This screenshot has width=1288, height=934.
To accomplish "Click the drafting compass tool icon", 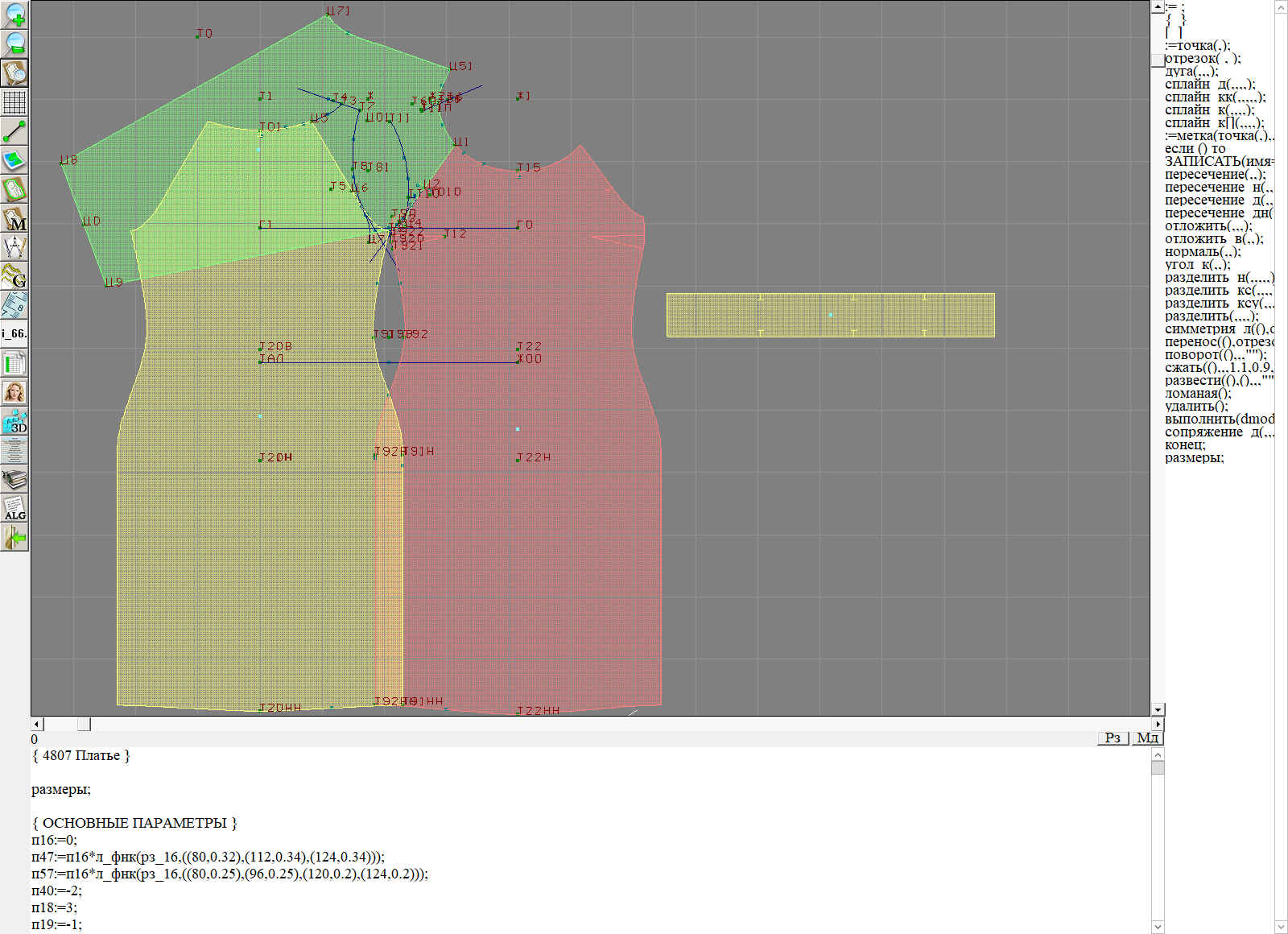I will pos(14,247).
